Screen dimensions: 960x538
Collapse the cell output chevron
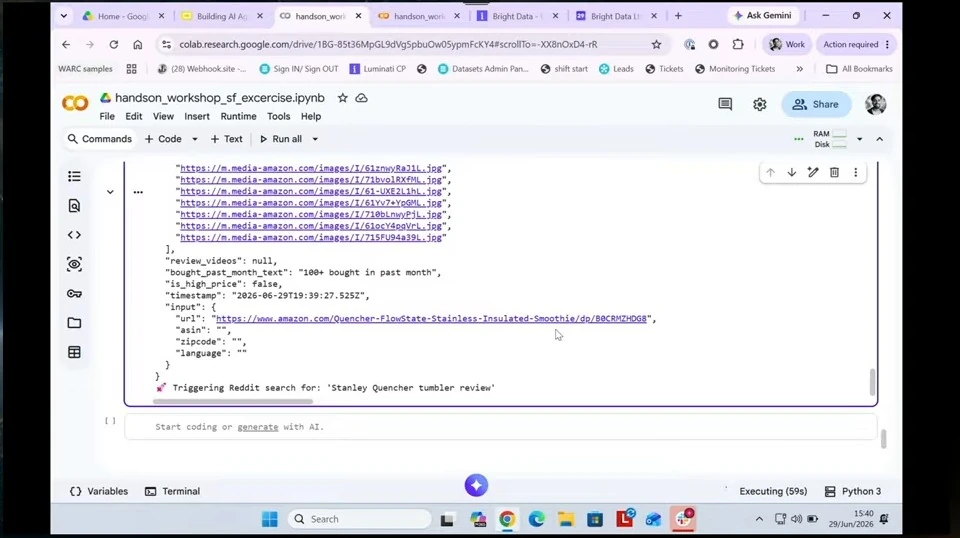point(110,192)
